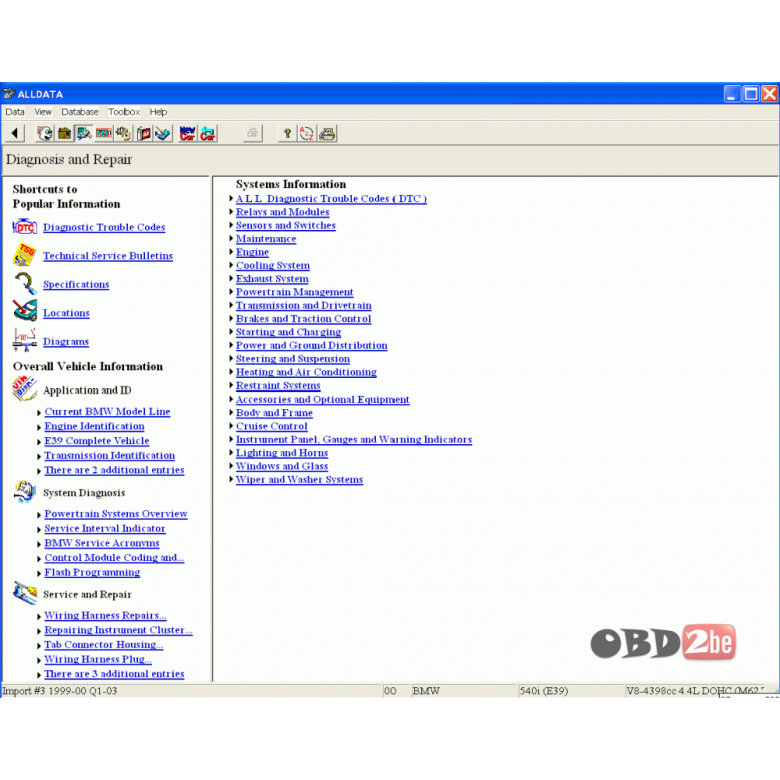The height and width of the screenshot is (780, 780).
Task: Click the Service and Repair section icon
Action: click(x=25, y=593)
